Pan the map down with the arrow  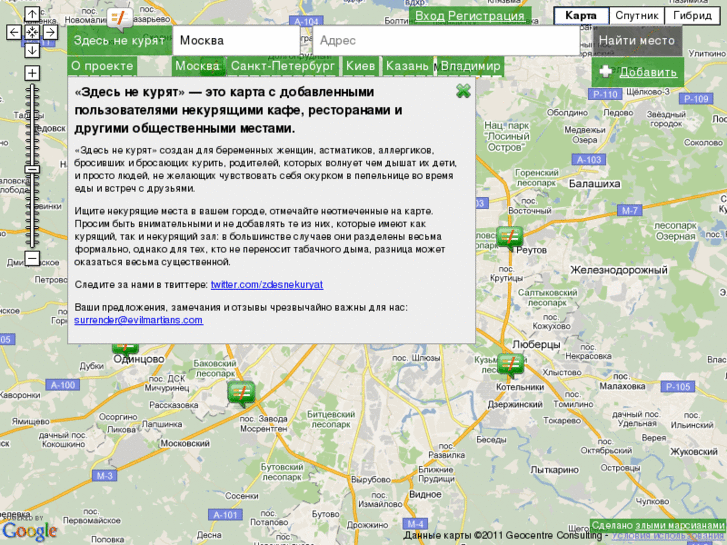[x=32, y=50]
